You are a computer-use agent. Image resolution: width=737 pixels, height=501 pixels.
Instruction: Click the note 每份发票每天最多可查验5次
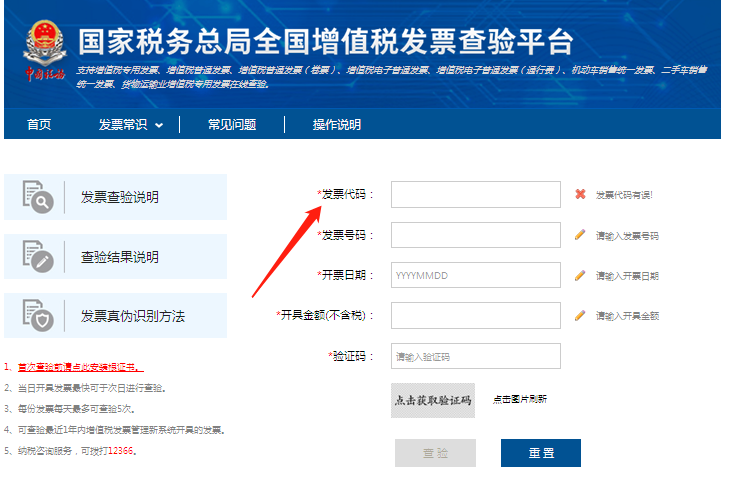(x=70, y=409)
